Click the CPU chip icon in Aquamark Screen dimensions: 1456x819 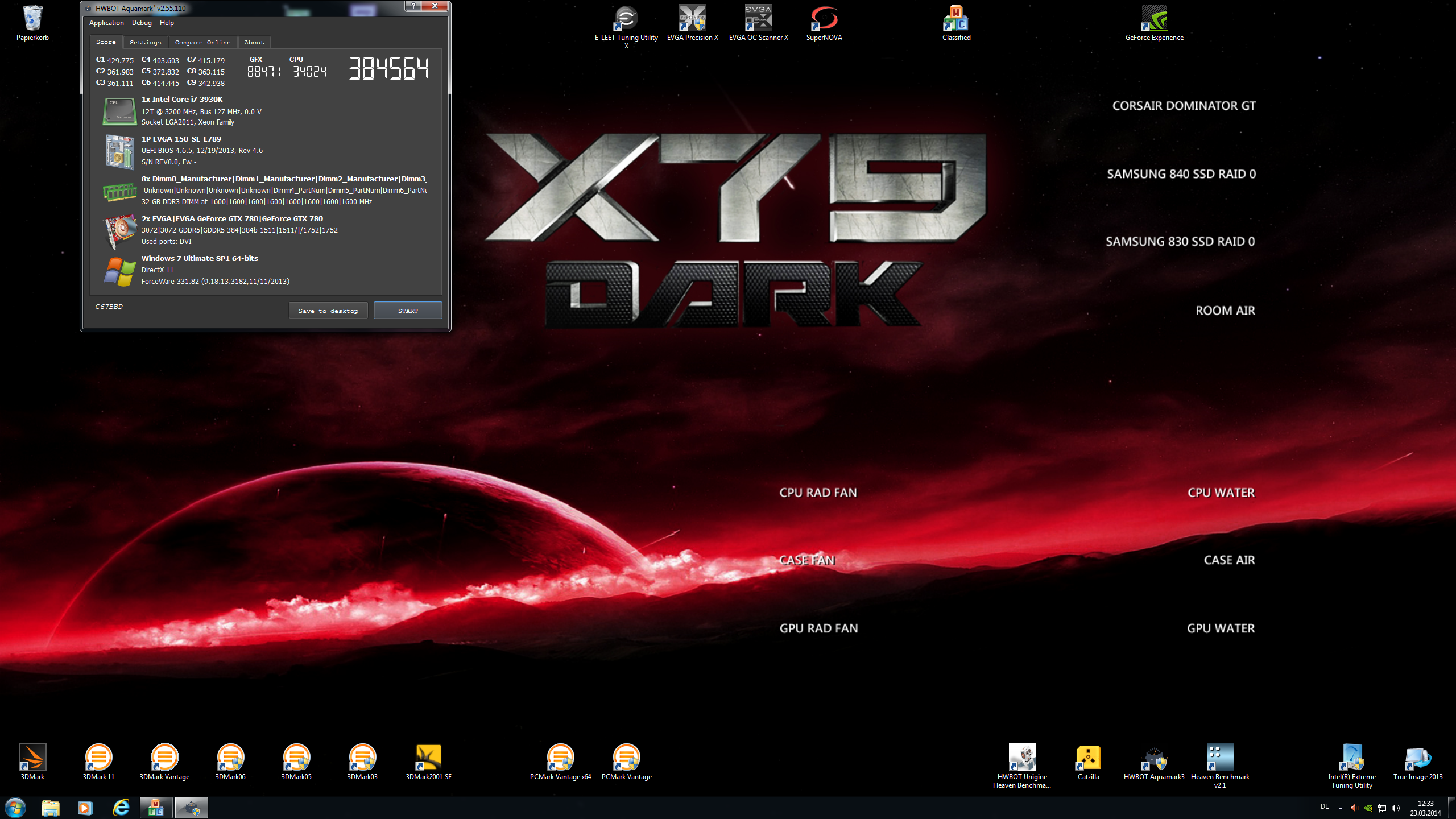pyautogui.click(x=119, y=111)
